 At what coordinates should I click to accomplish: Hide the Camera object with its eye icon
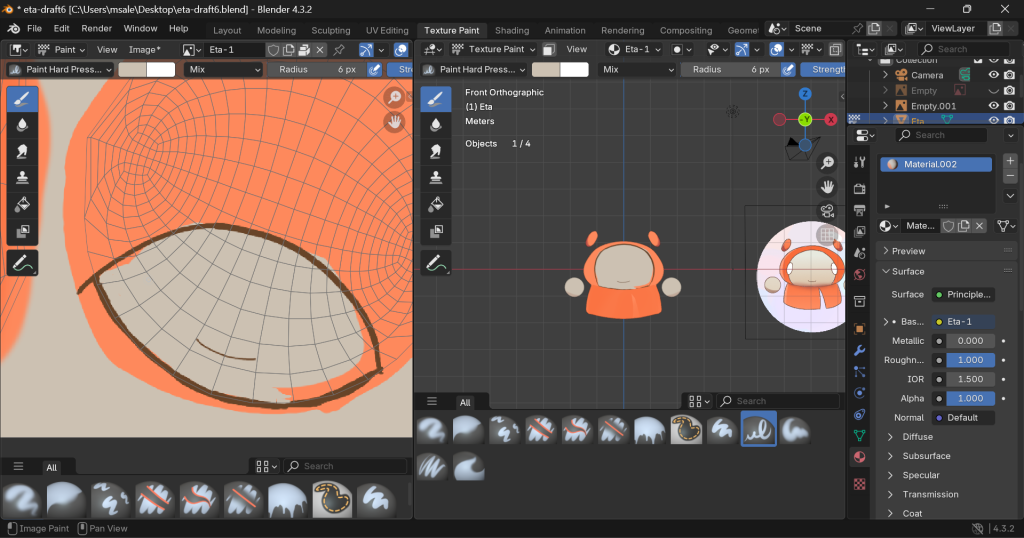tap(993, 75)
